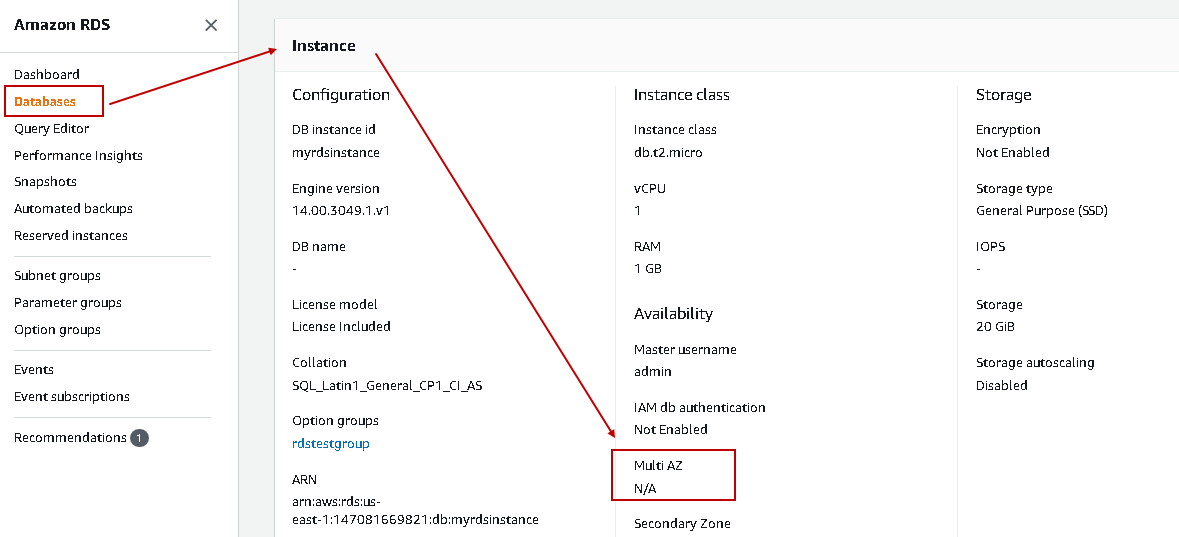Image resolution: width=1179 pixels, height=537 pixels.
Task: Click the db.t2.micro instance class value
Action: click(x=668, y=153)
